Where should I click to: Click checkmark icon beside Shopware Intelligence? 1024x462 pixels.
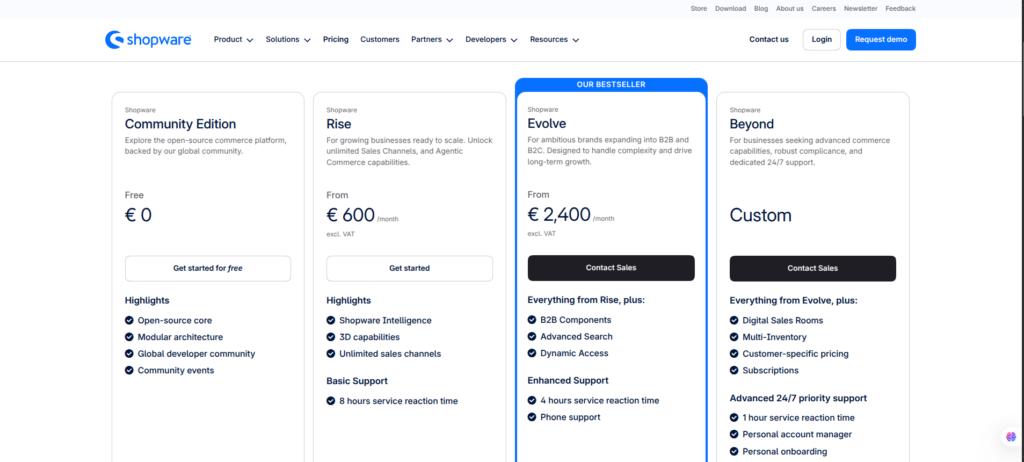tap(330, 320)
